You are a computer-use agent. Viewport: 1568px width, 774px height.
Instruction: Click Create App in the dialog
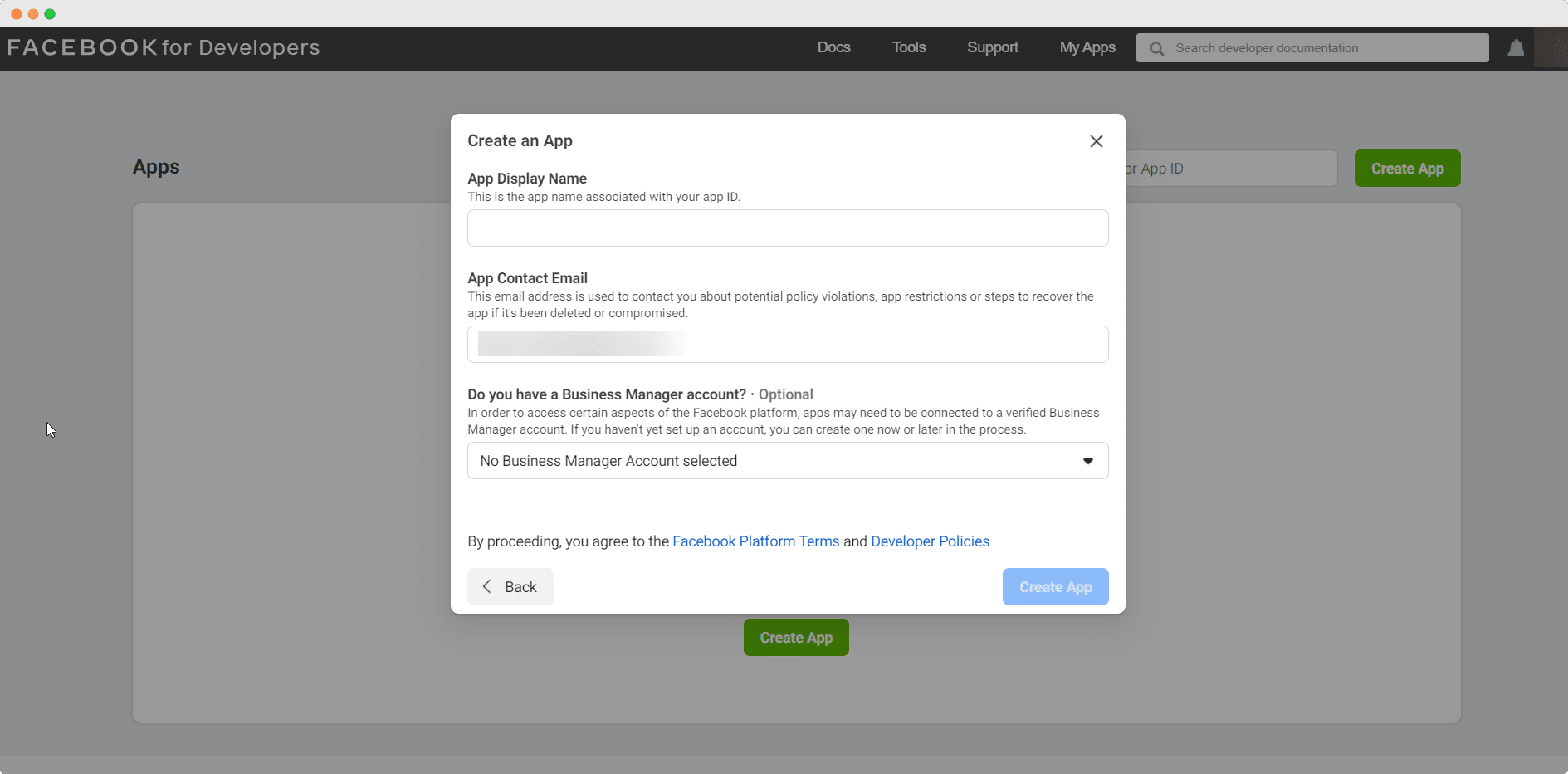1056,586
